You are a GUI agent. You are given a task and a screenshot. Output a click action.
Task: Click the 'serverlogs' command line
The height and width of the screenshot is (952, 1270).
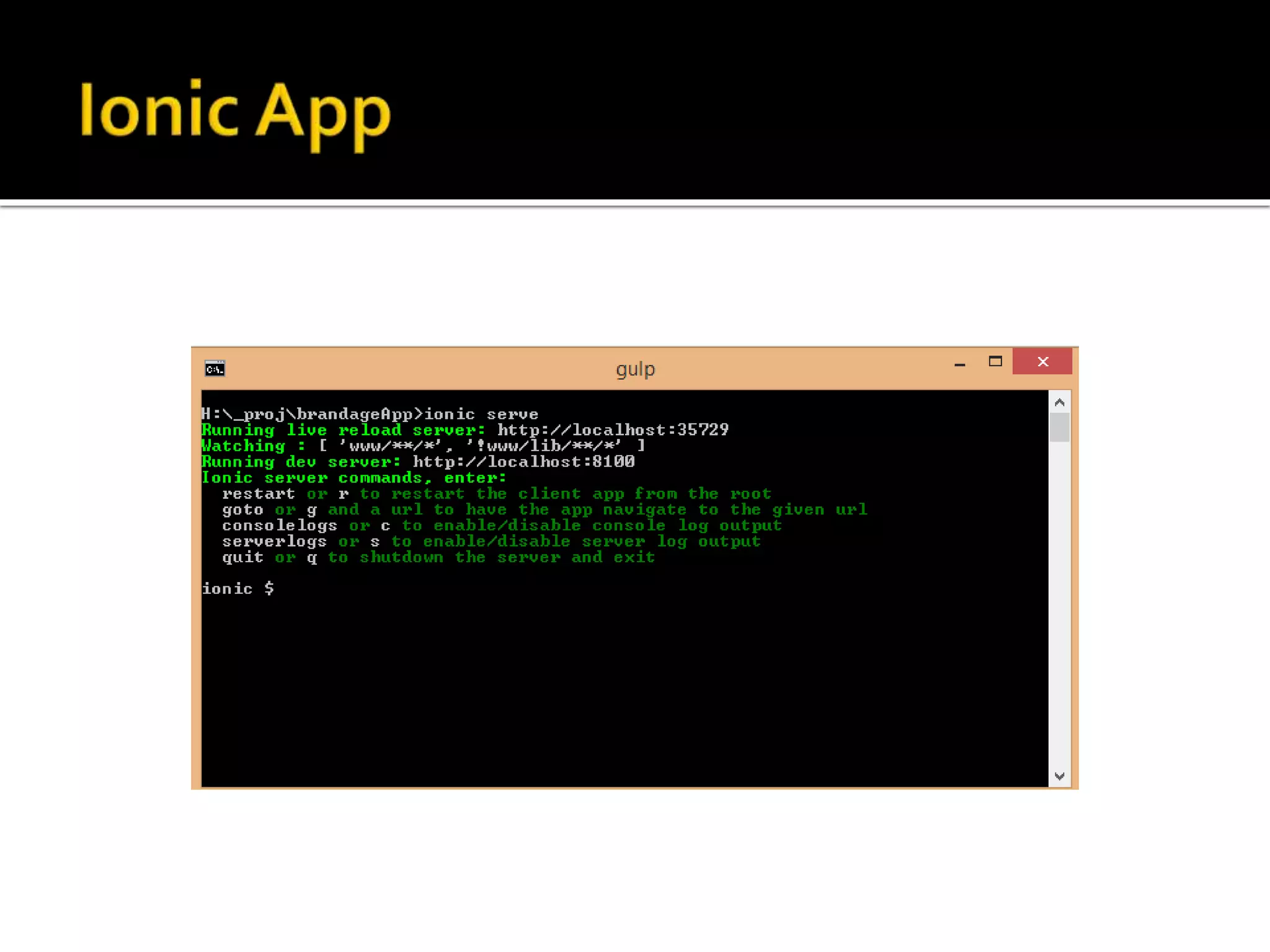click(491, 542)
